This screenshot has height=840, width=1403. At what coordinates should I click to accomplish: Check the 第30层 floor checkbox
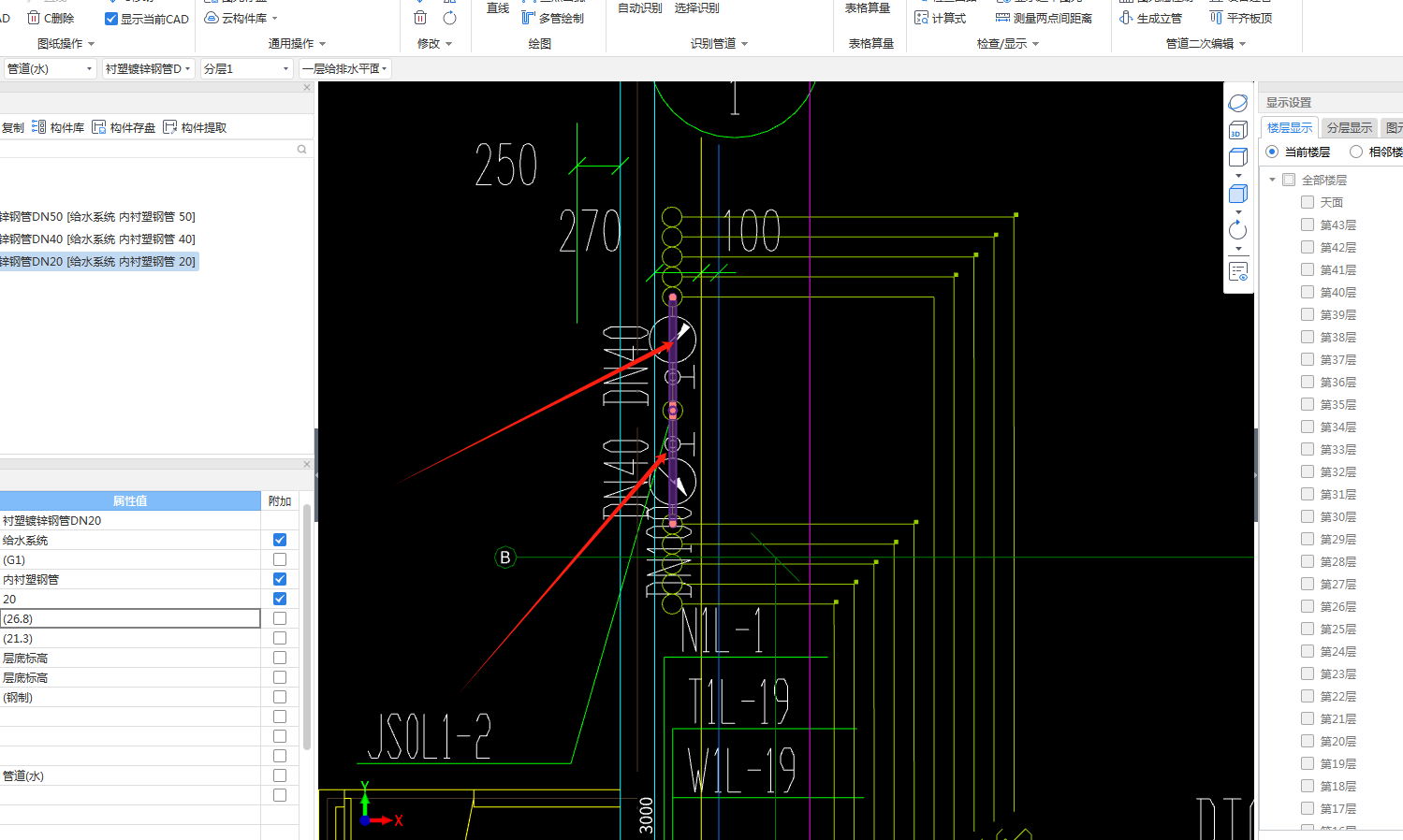click(x=1308, y=516)
